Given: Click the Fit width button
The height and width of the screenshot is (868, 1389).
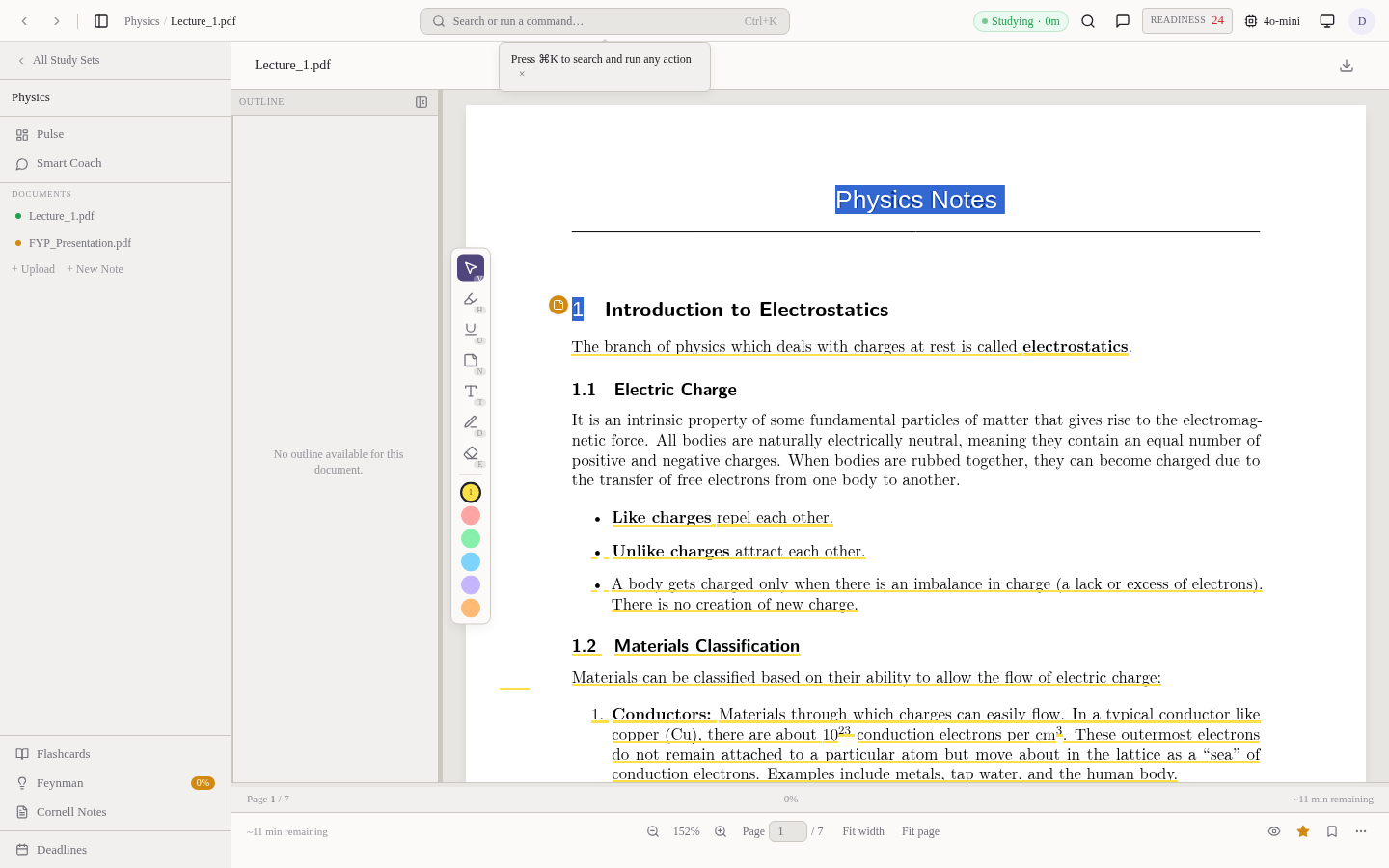Looking at the screenshot, I should (863, 831).
